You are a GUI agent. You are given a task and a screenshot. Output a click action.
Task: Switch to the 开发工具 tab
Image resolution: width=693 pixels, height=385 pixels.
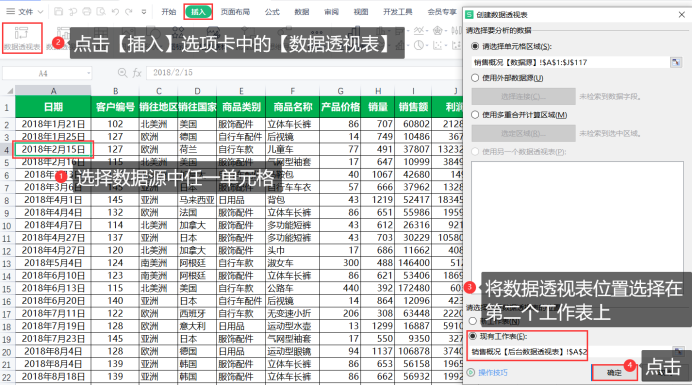pos(398,12)
